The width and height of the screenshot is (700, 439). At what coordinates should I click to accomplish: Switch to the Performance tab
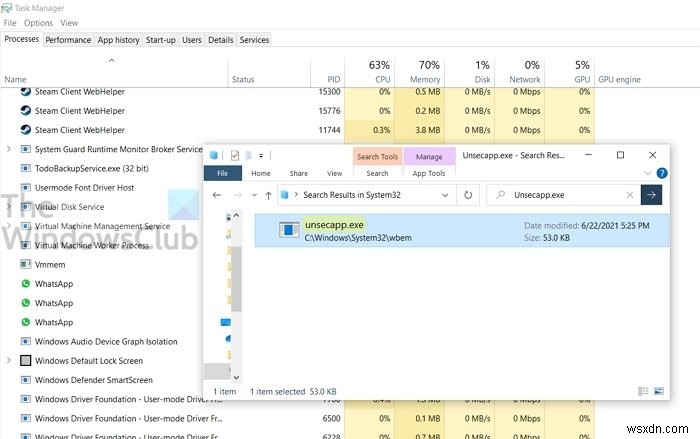[x=68, y=40]
